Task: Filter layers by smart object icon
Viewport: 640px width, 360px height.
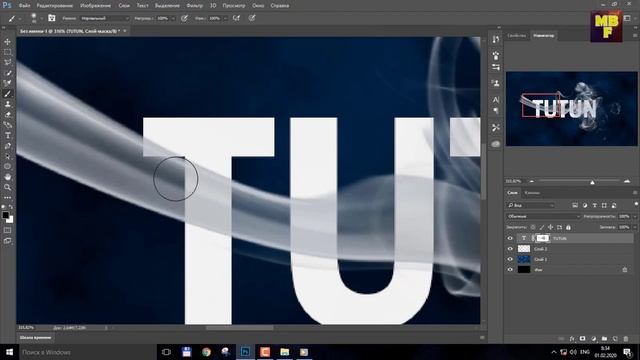Action: coord(614,205)
